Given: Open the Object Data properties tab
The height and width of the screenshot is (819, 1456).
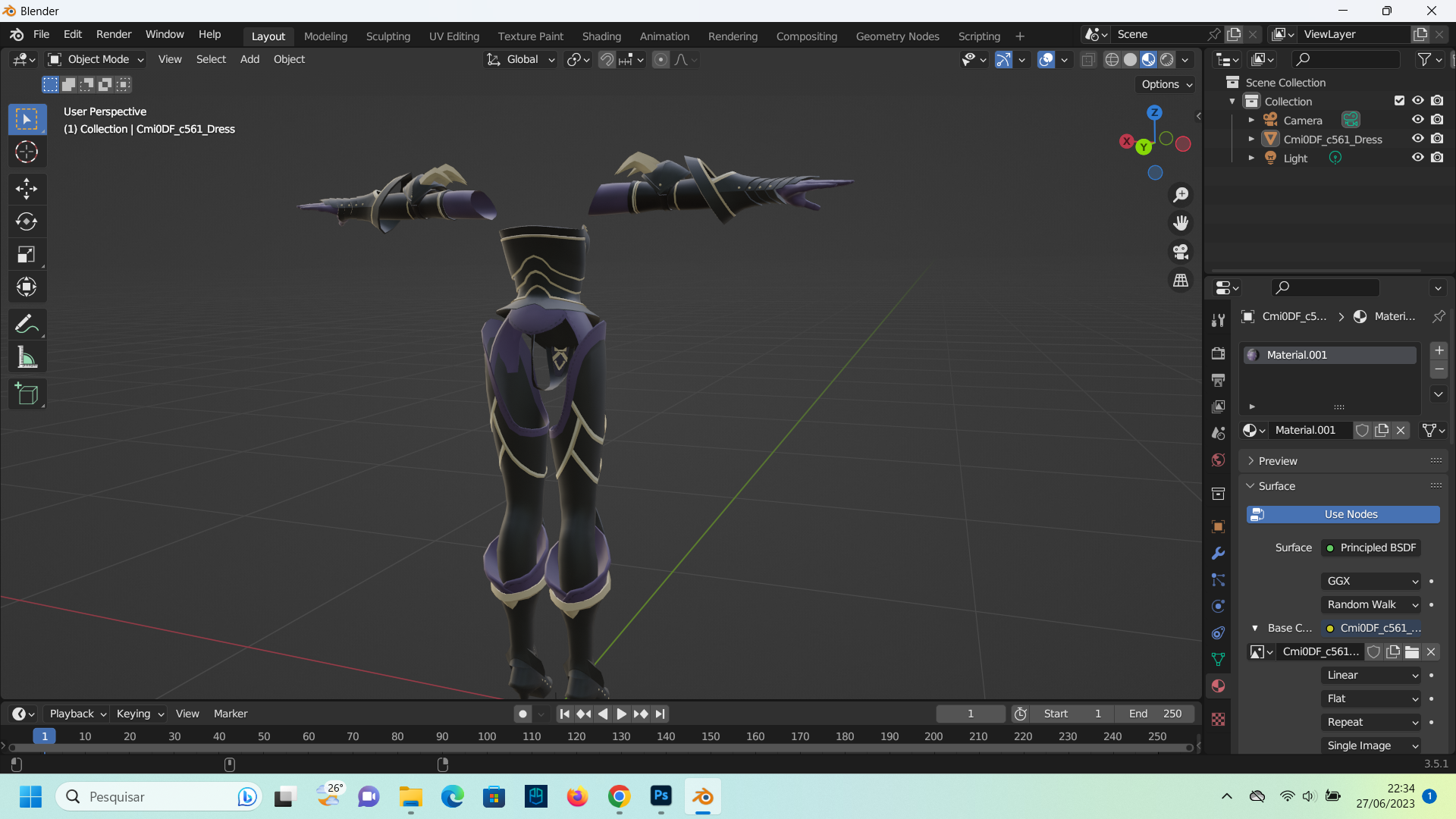Looking at the screenshot, I should pos(1218,660).
